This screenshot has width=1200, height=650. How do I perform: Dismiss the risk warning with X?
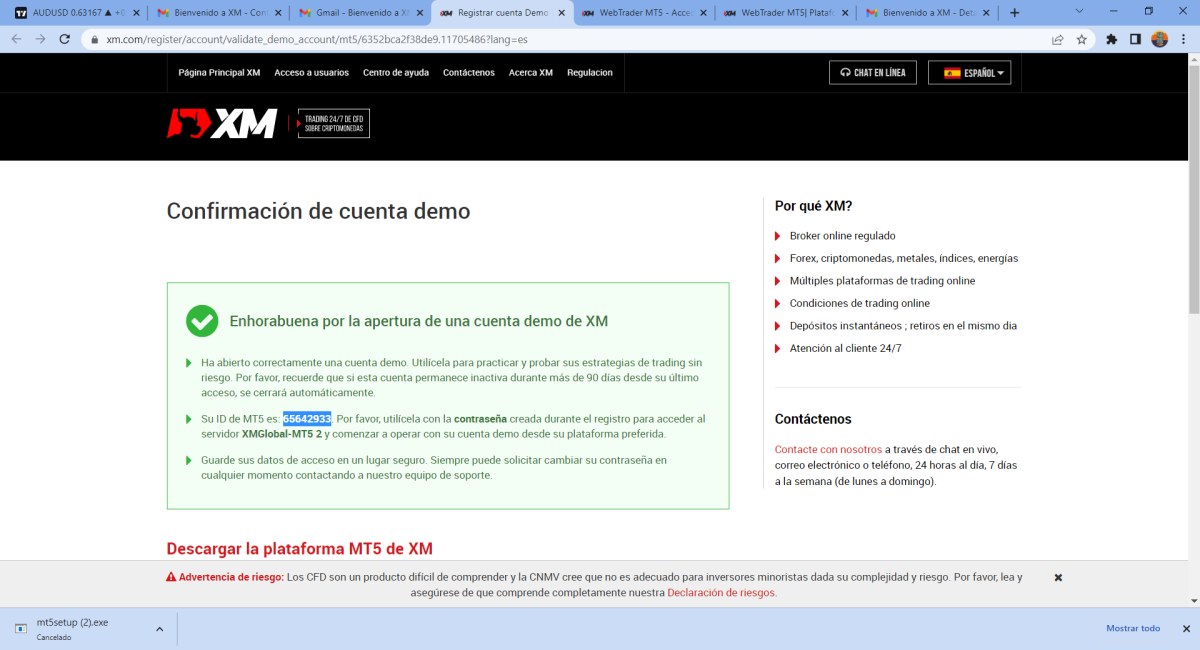pyautogui.click(x=1058, y=578)
